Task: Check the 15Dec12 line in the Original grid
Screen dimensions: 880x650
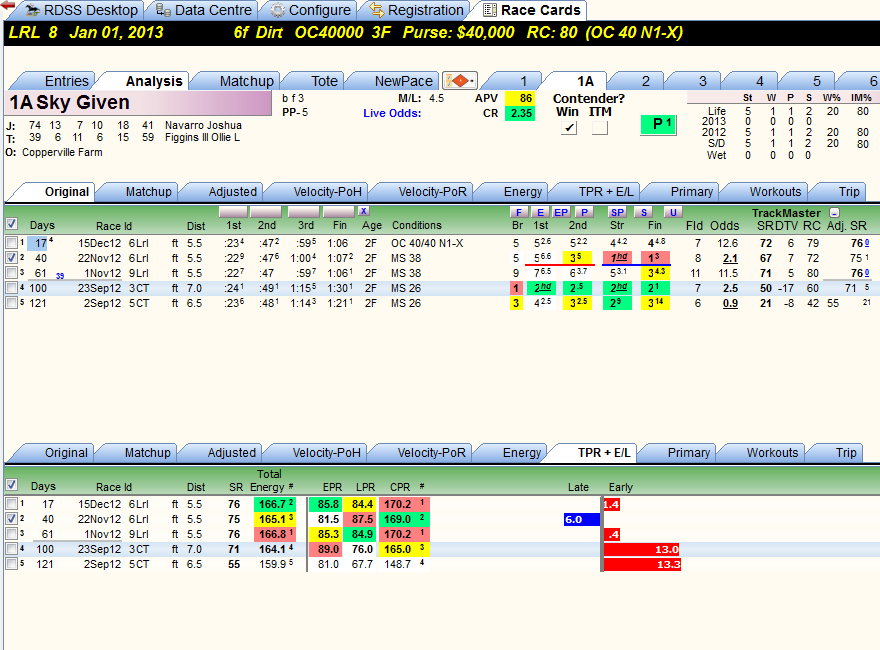Action: (11, 243)
